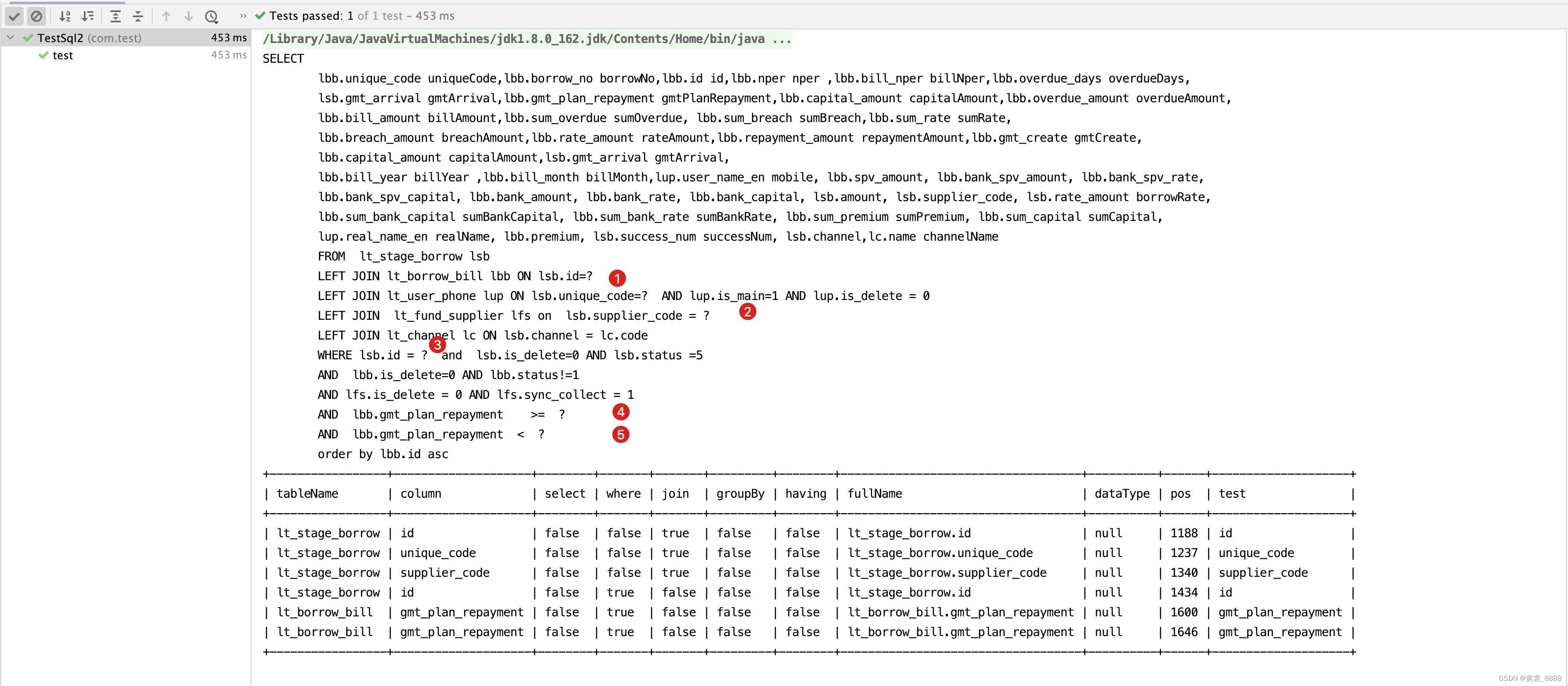Open the test history clock dropdown
This screenshot has width=1568, height=686.
(x=211, y=16)
